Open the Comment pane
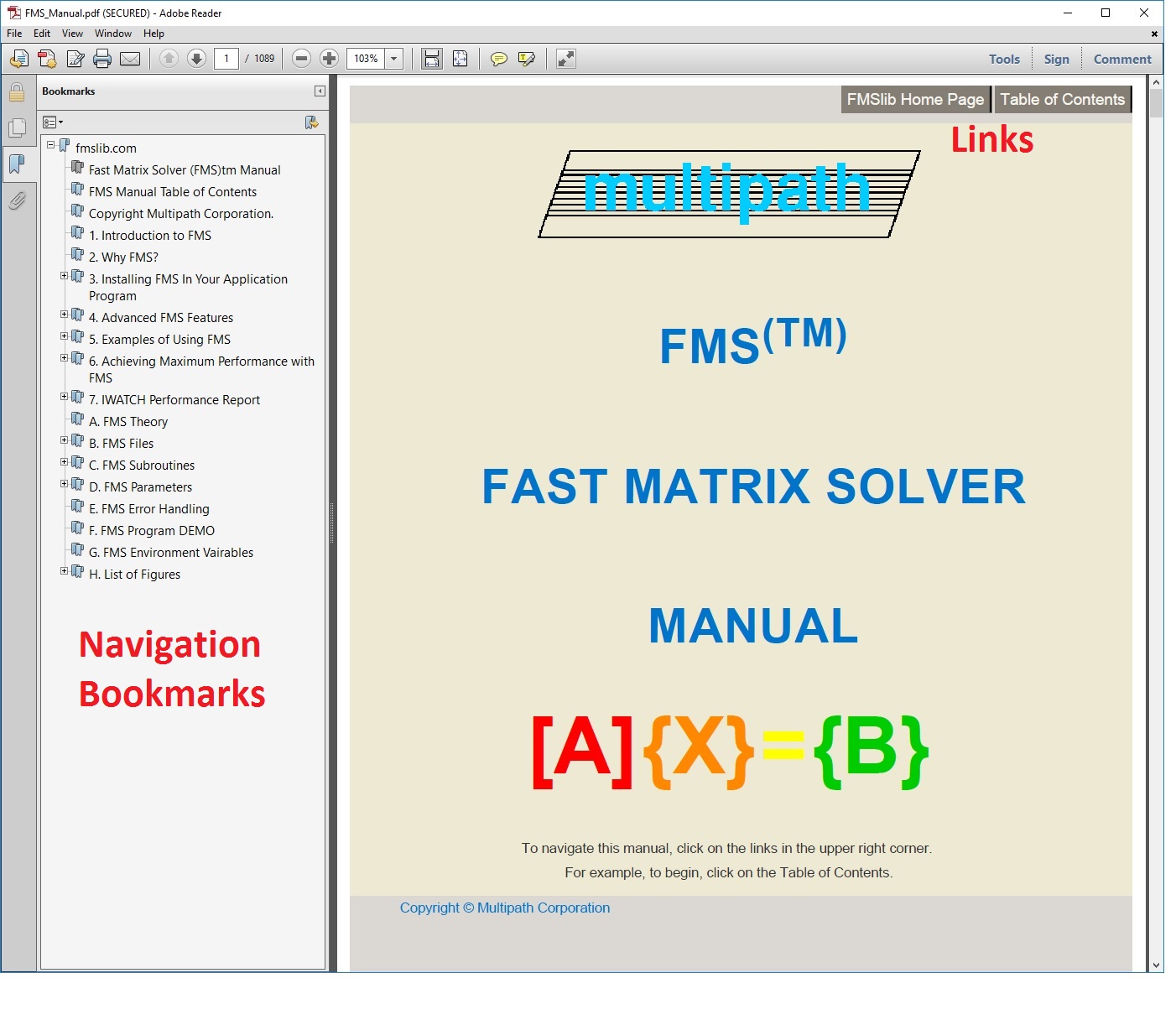 pos(1122,59)
